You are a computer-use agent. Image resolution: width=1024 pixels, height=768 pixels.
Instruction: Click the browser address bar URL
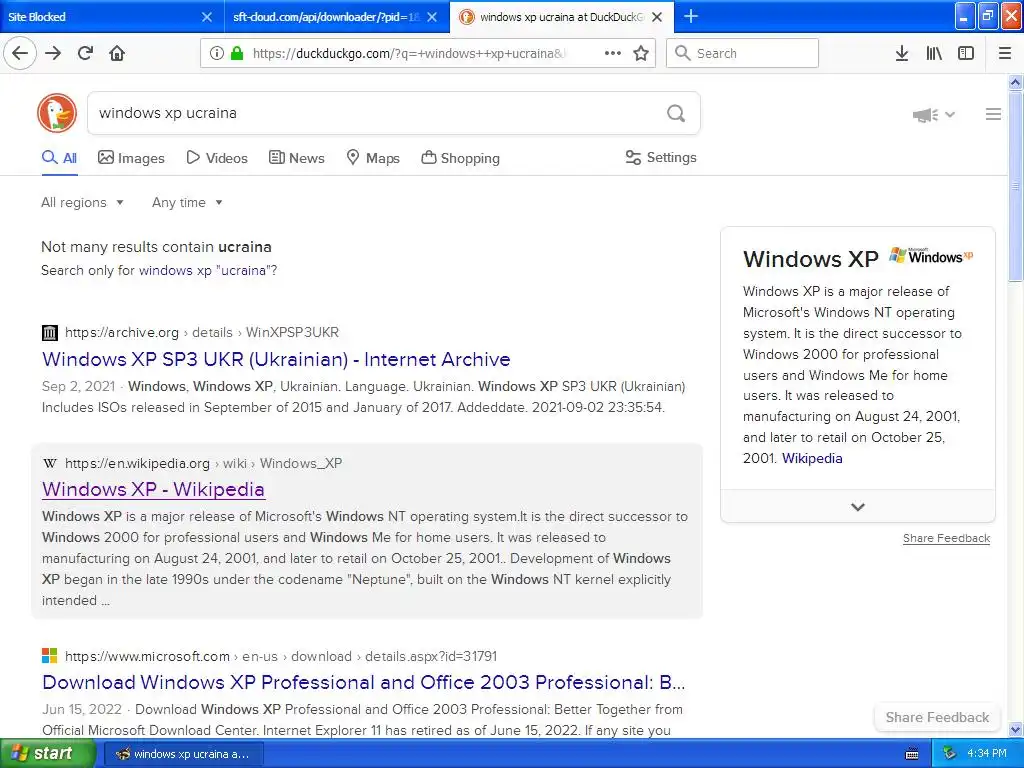409,53
